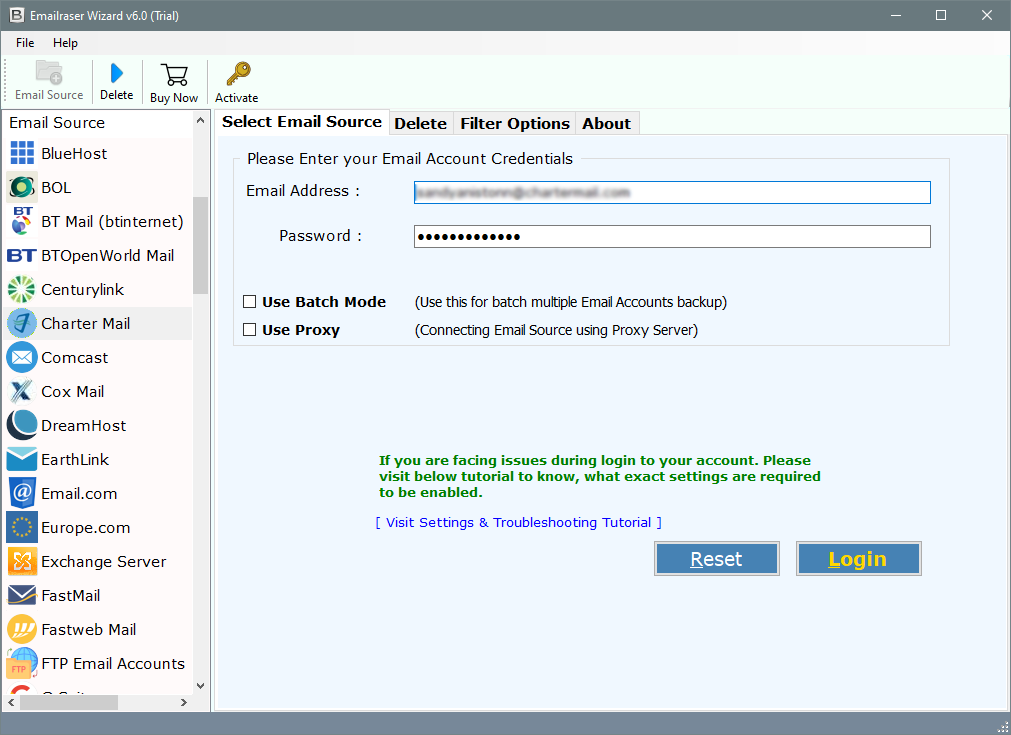Click the Email Source toolbar folder icon
The width and height of the screenshot is (1011, 735).
(49, 72)
